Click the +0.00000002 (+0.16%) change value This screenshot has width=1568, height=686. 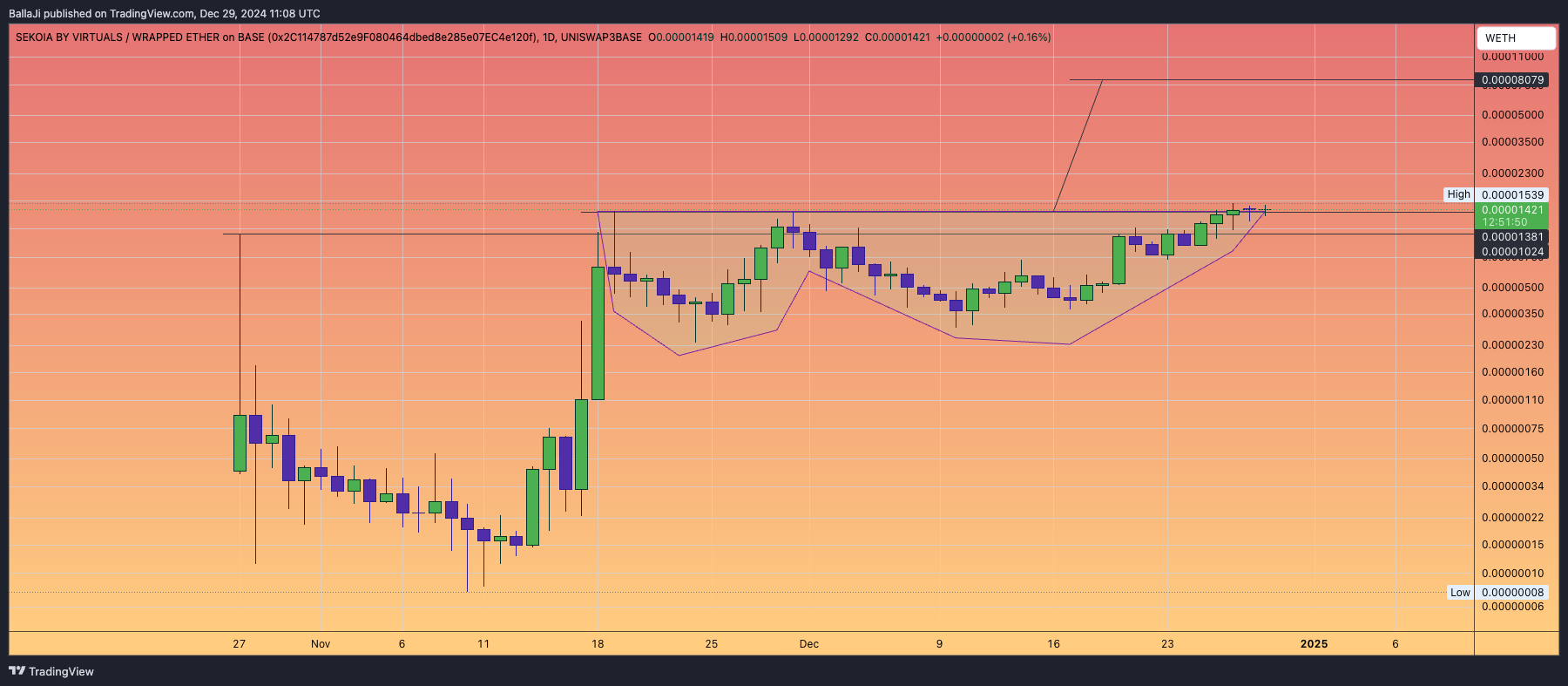pyautogui.click(x=994, y=37)
